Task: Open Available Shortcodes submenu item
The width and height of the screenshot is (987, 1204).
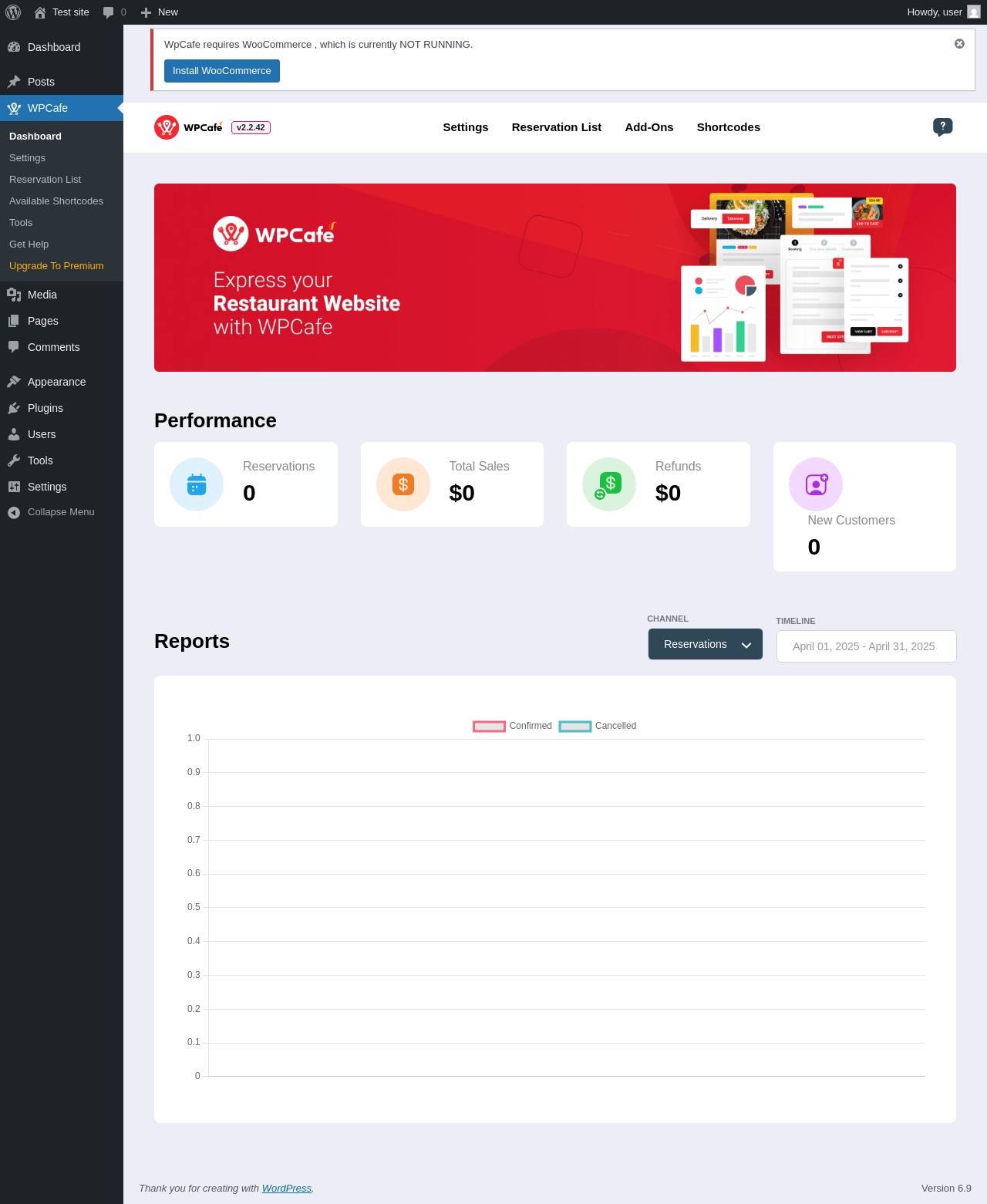Action: (62, 201)
